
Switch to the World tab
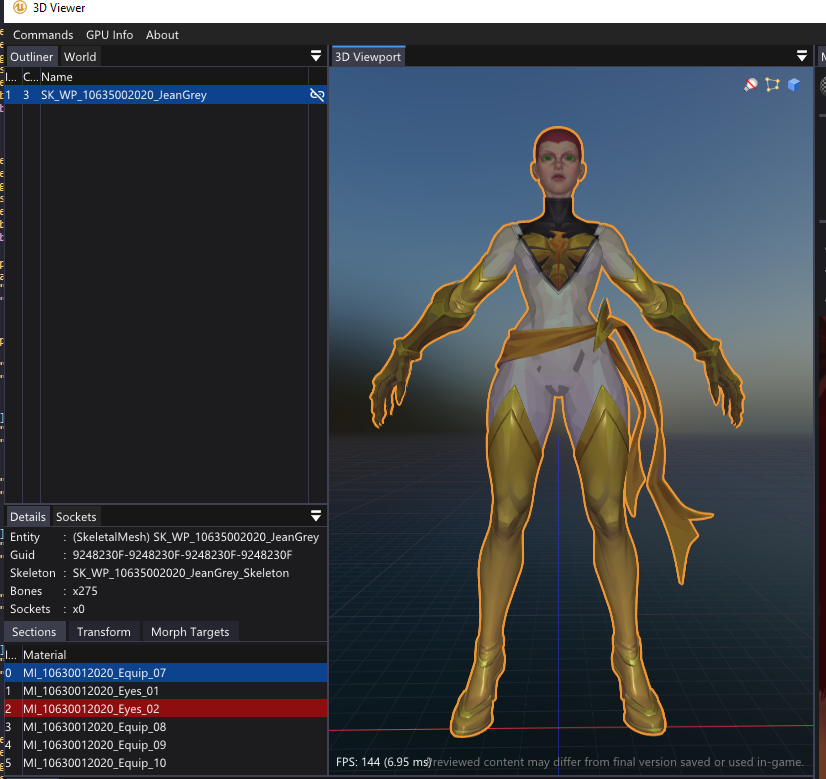click(x=80, y=57)
